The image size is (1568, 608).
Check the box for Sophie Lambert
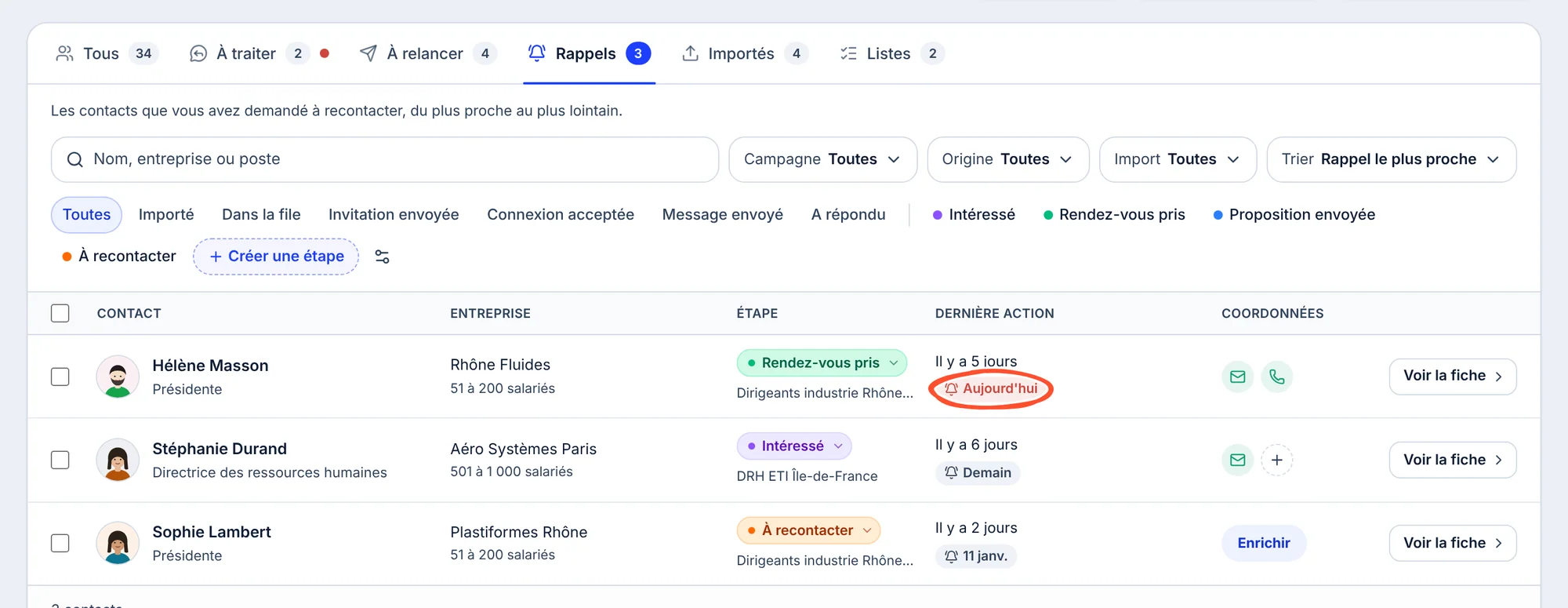60,543
